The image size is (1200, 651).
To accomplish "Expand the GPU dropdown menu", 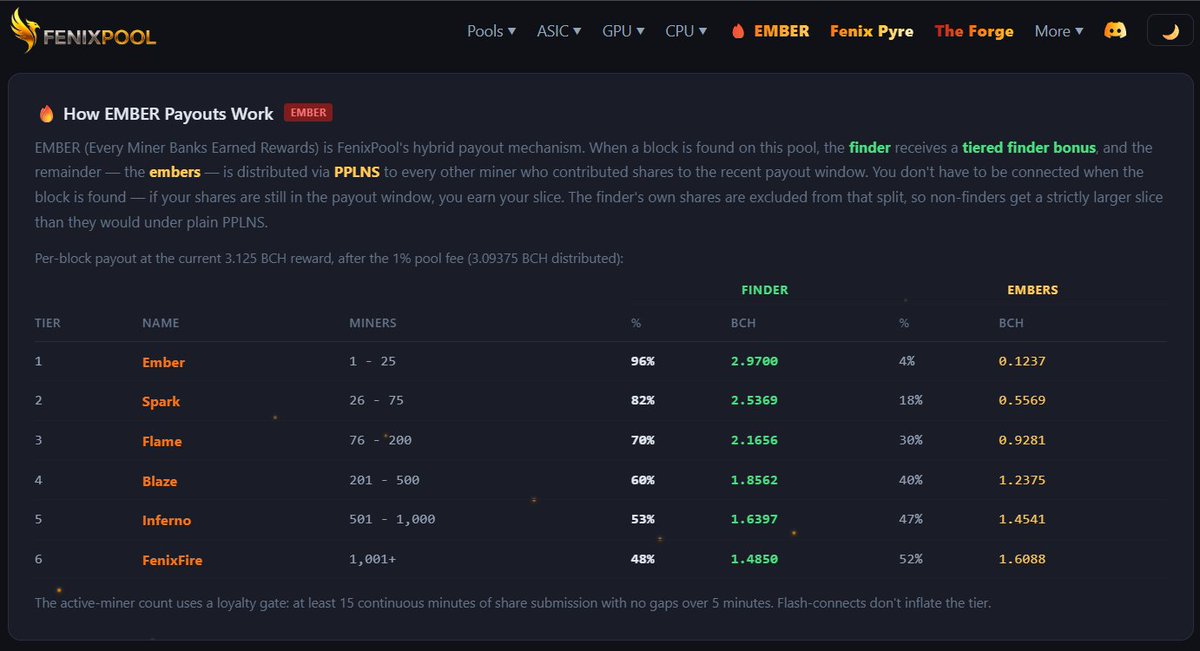I will coord(623,31).
